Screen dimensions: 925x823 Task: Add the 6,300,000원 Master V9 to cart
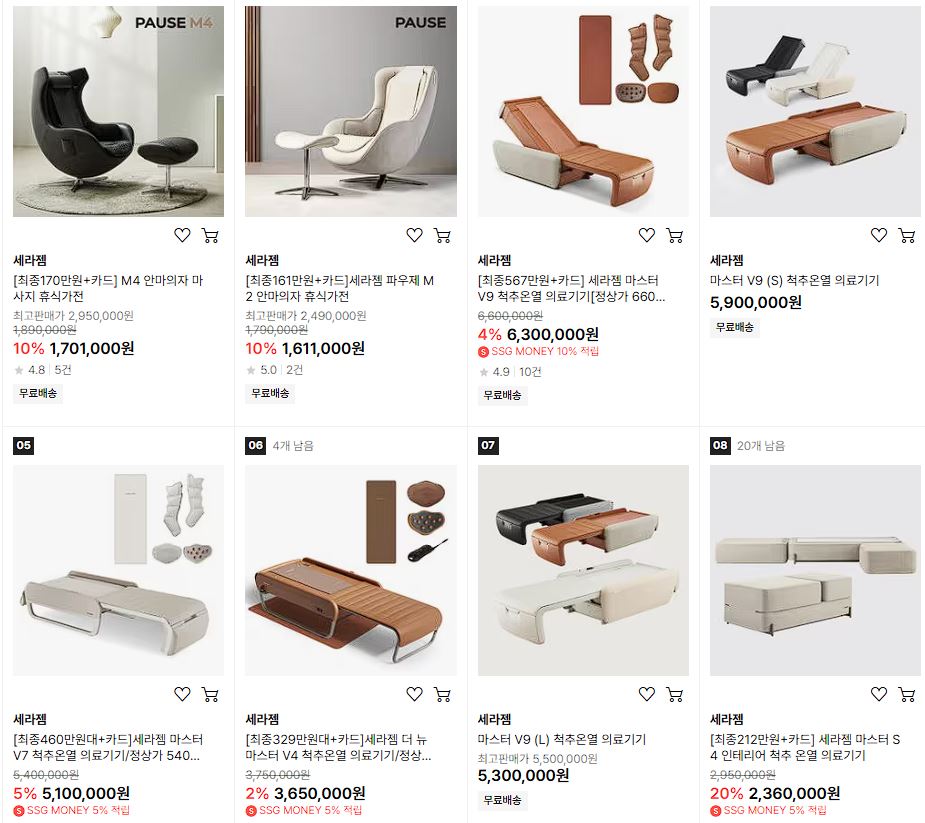(675, 235)
